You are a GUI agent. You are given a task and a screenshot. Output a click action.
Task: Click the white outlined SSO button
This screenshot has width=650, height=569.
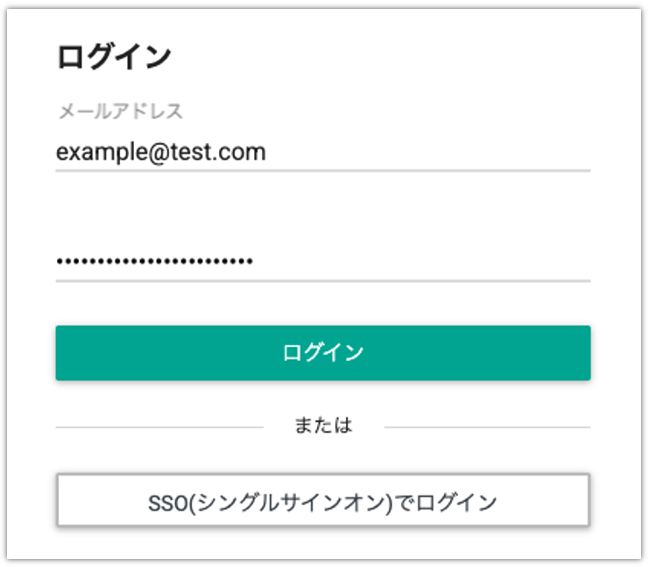pyautogui.click(x=322, y=501)
